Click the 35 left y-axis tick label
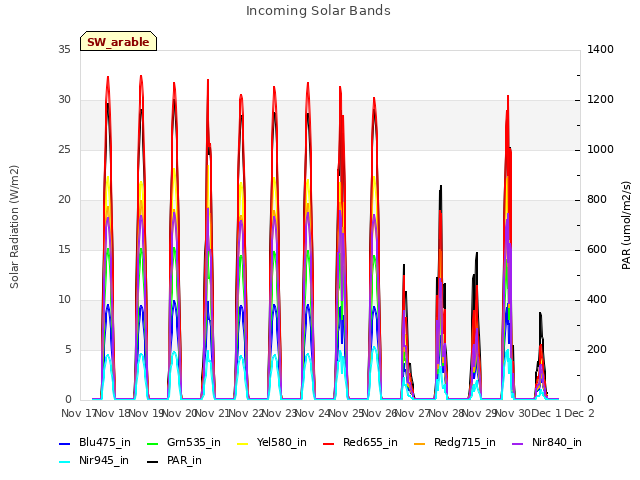This screenshot has width=640, height=480. 64,49
